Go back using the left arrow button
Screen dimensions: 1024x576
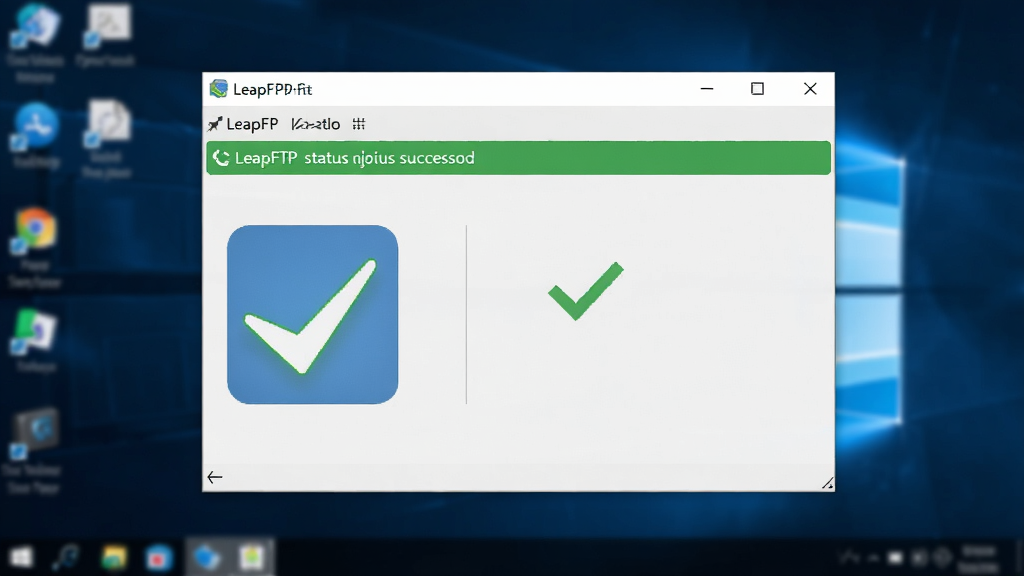(215, 477)
